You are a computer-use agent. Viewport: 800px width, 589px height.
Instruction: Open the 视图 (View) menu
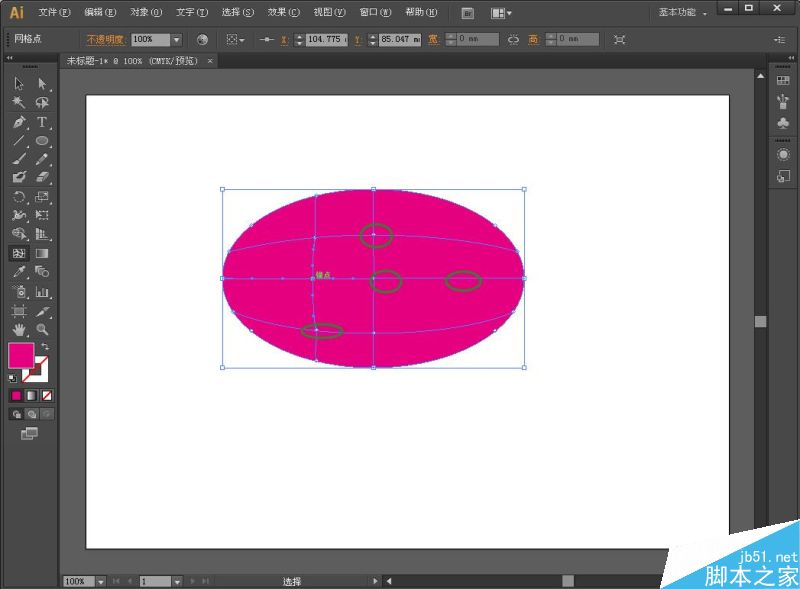coord(330,12)
